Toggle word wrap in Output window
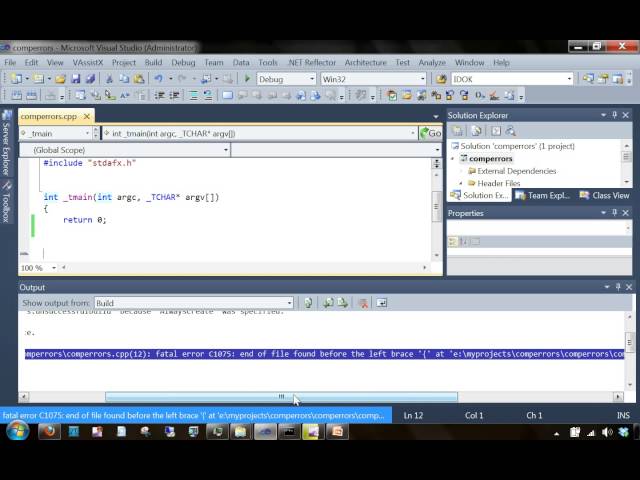Screen dimensions: 640x480 pyautogui.click(x=382, y=303)
